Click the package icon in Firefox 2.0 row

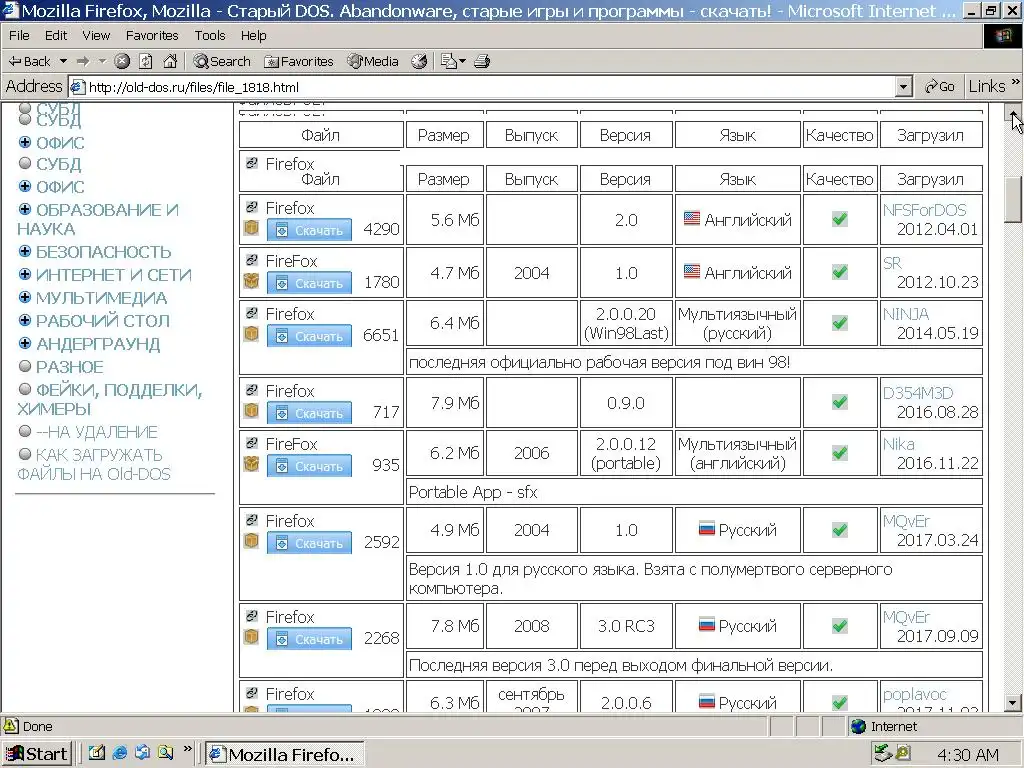point(251,228)
